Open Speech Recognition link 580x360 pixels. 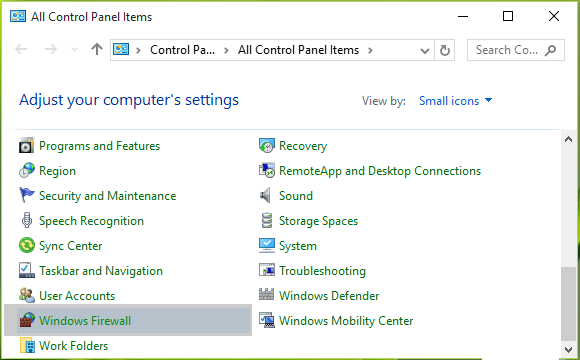91,221
